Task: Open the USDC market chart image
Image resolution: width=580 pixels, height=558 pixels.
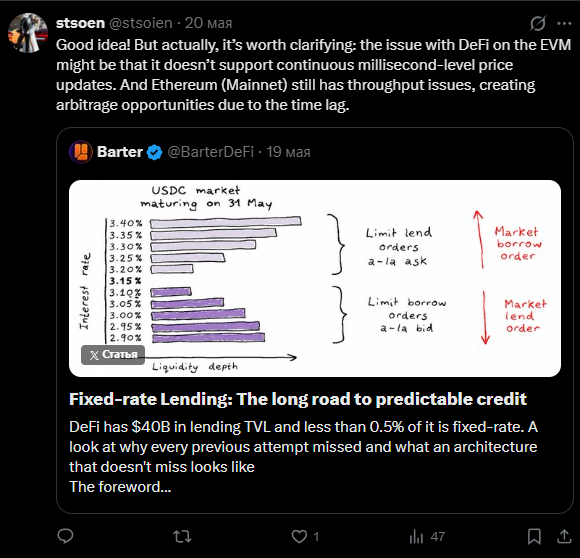Action: 315,278
